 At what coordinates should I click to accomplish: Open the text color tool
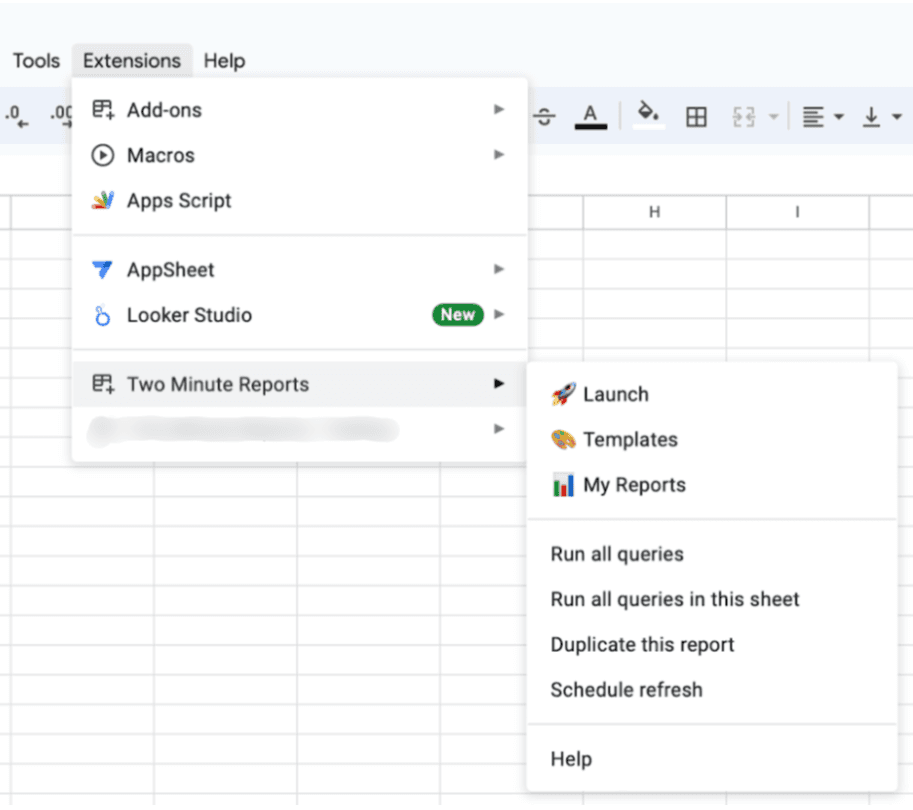tap(590, 116)
